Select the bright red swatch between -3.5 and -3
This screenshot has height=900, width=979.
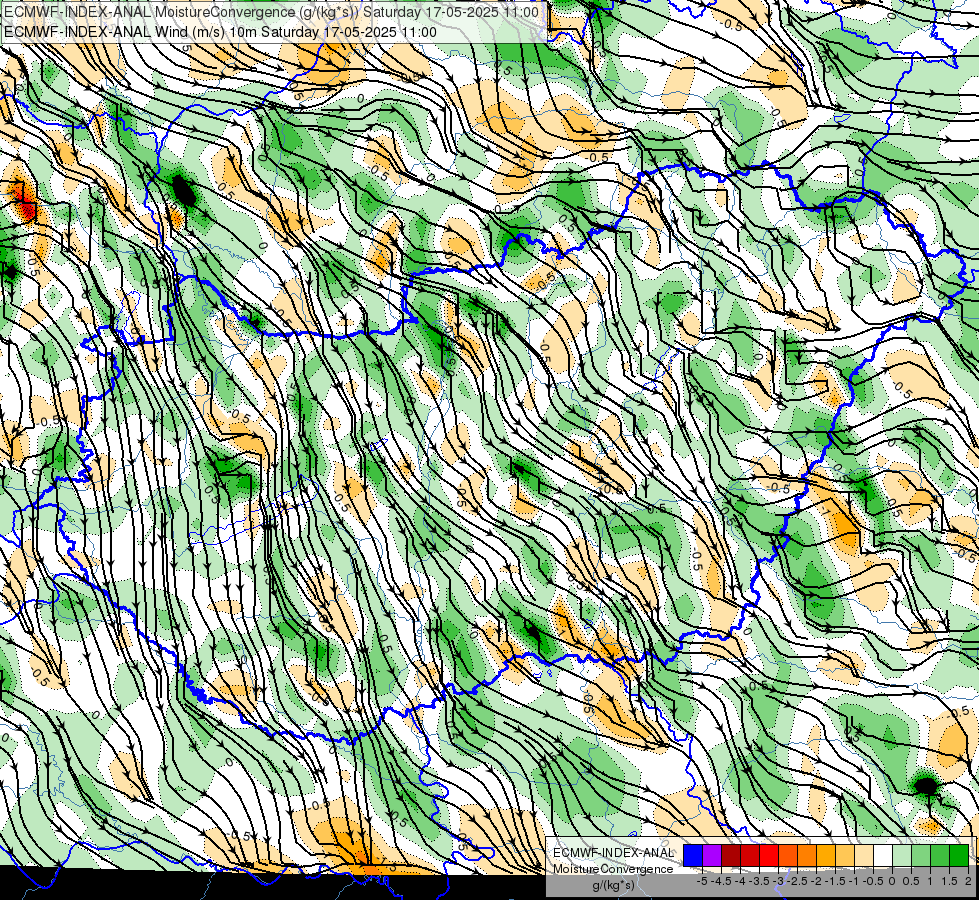tap(769, 855)
